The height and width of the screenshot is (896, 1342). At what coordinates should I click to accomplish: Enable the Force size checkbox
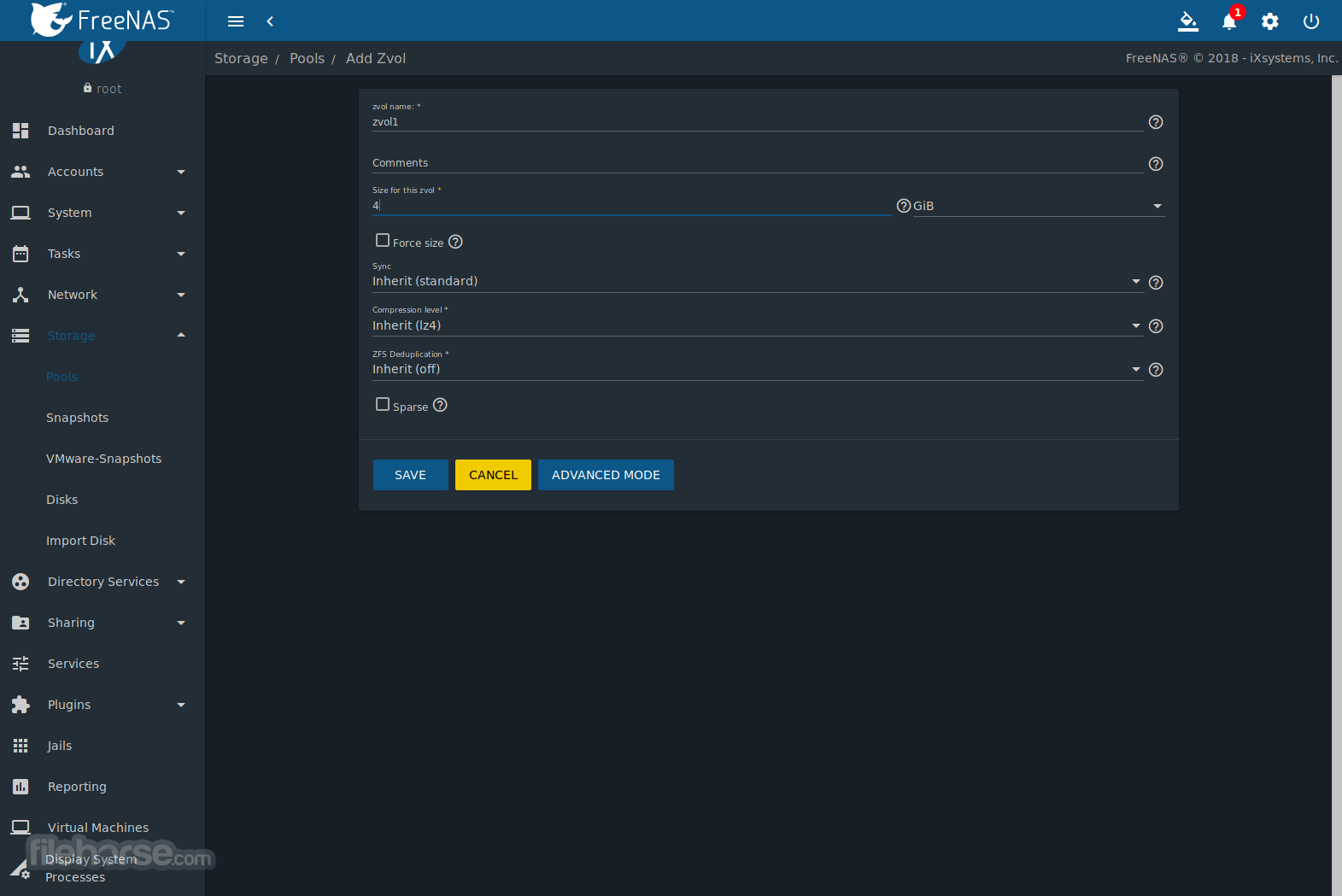pos(383,241)
